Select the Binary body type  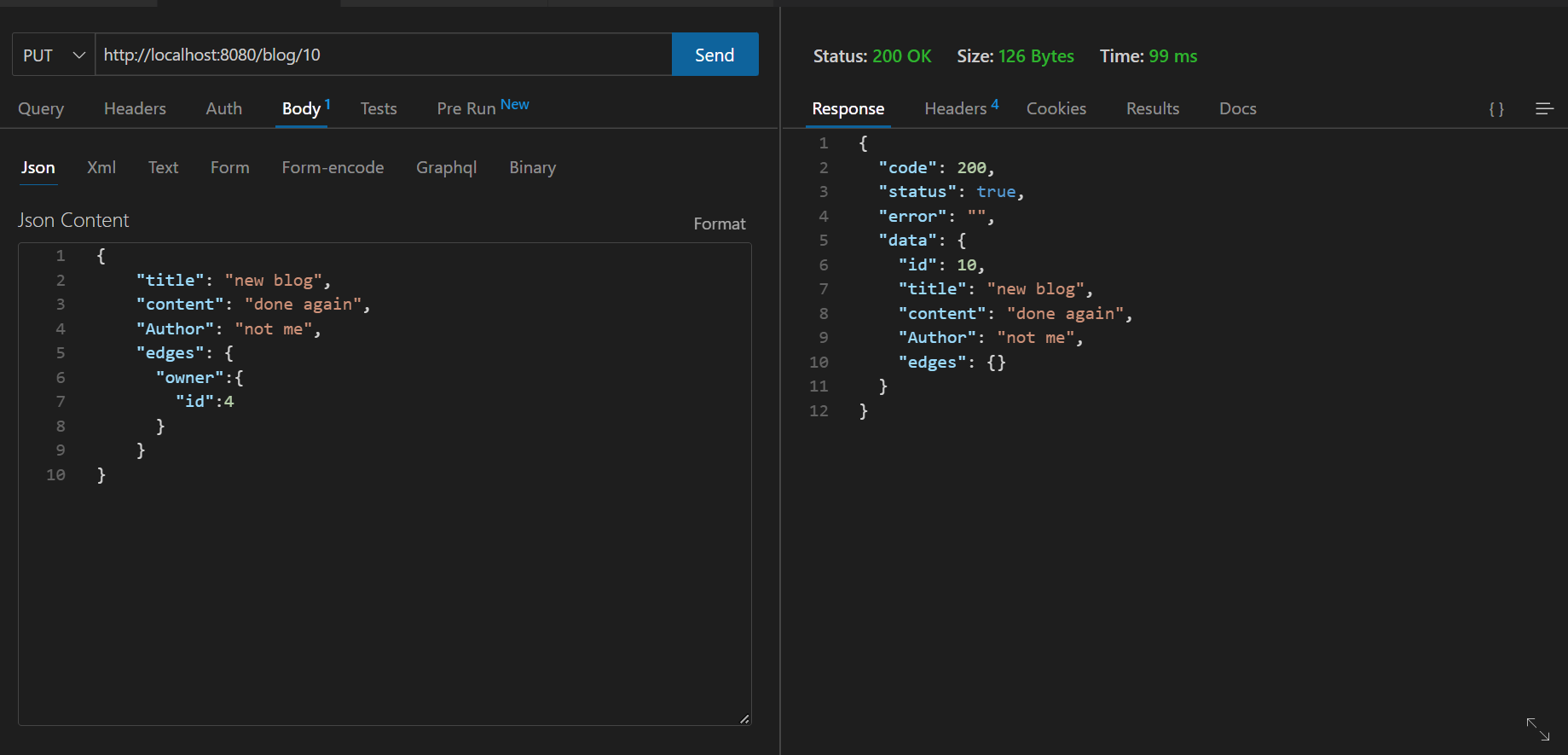pos(533,167)
